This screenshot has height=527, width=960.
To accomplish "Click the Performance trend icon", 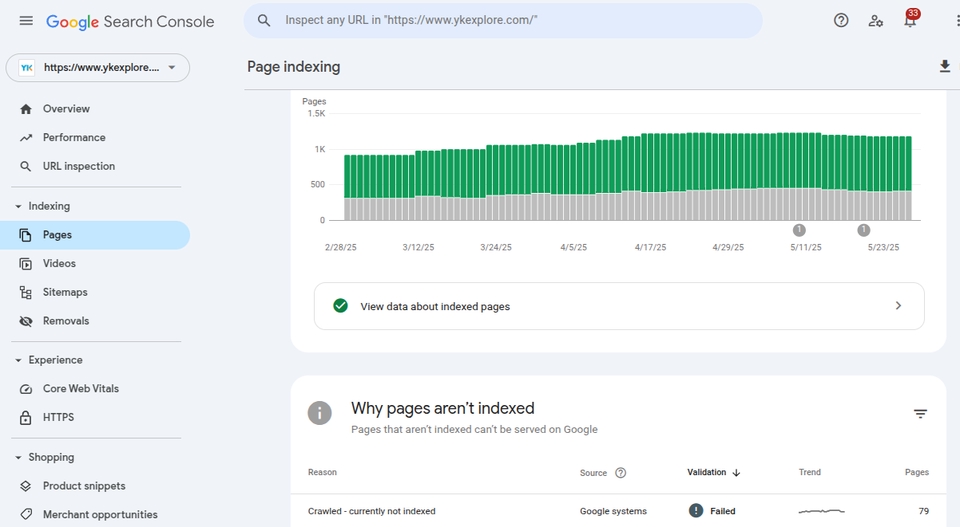I will 26,138.
